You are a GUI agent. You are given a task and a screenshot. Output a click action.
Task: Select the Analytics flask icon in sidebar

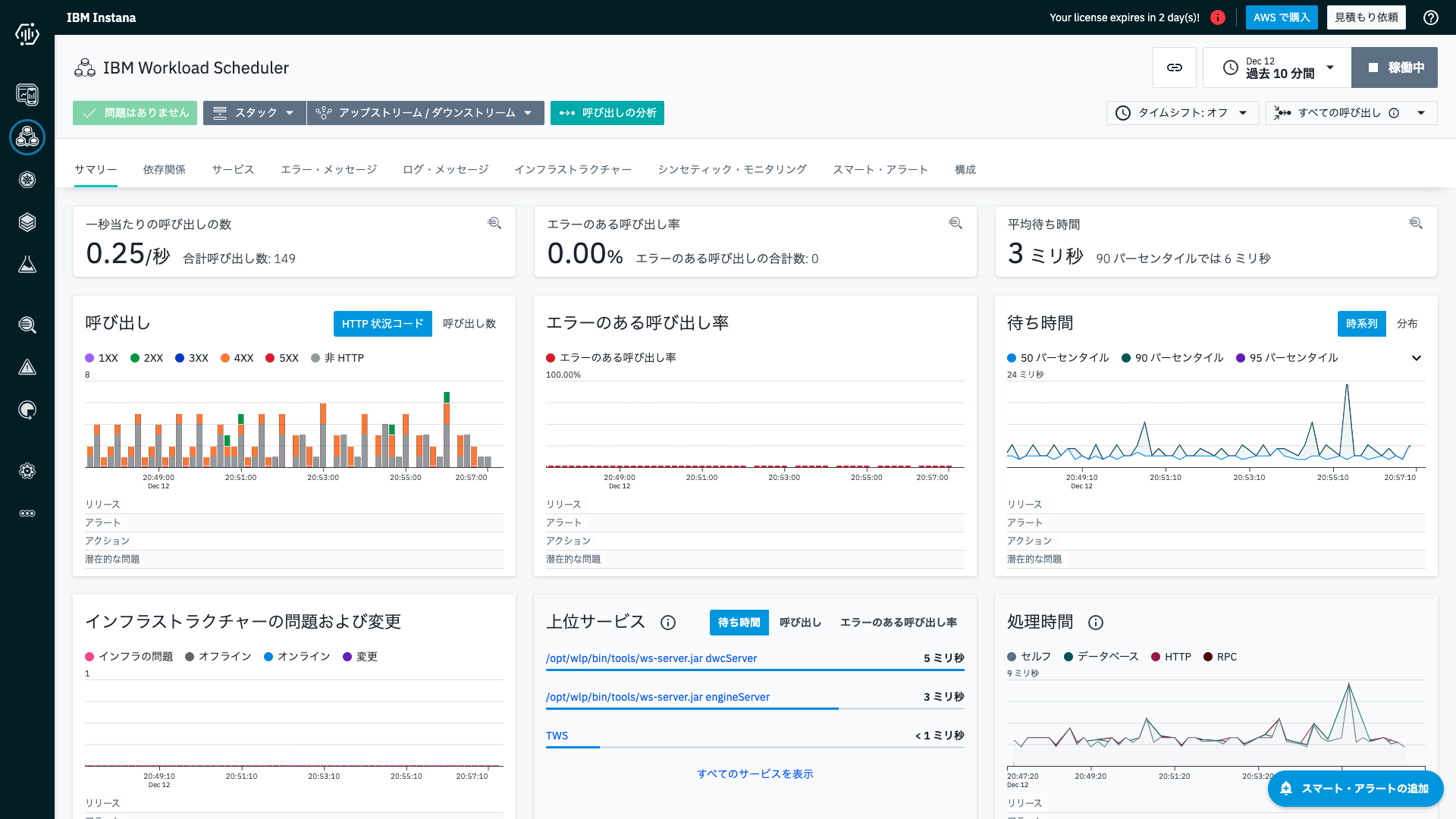27,265
